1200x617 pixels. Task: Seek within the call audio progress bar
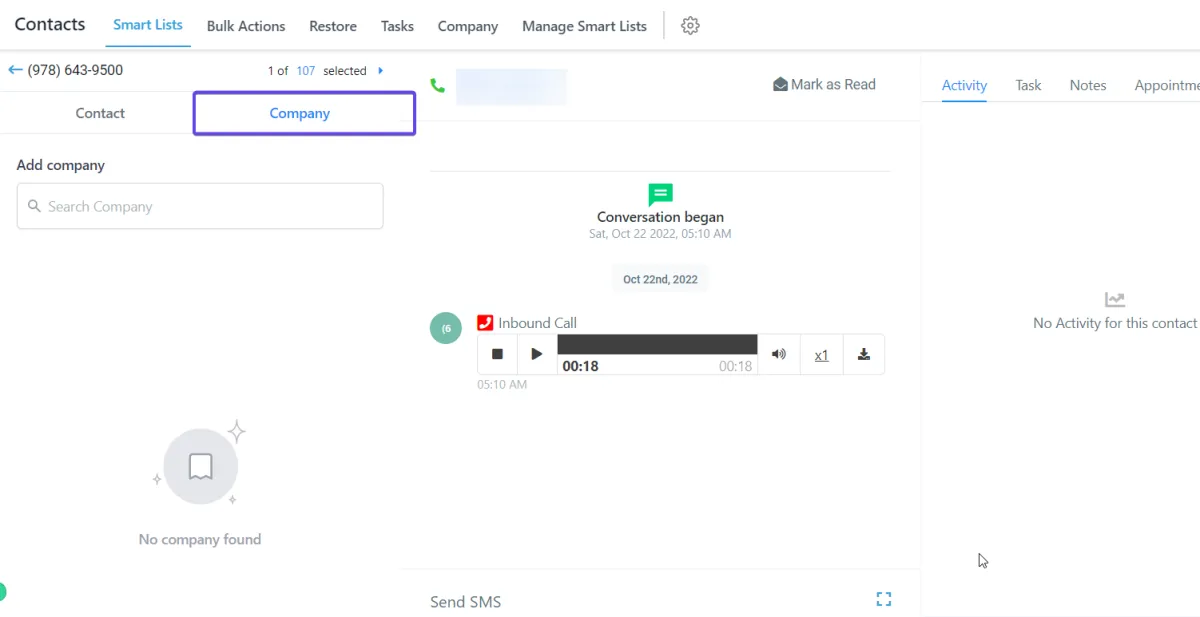tap(657, 344)
